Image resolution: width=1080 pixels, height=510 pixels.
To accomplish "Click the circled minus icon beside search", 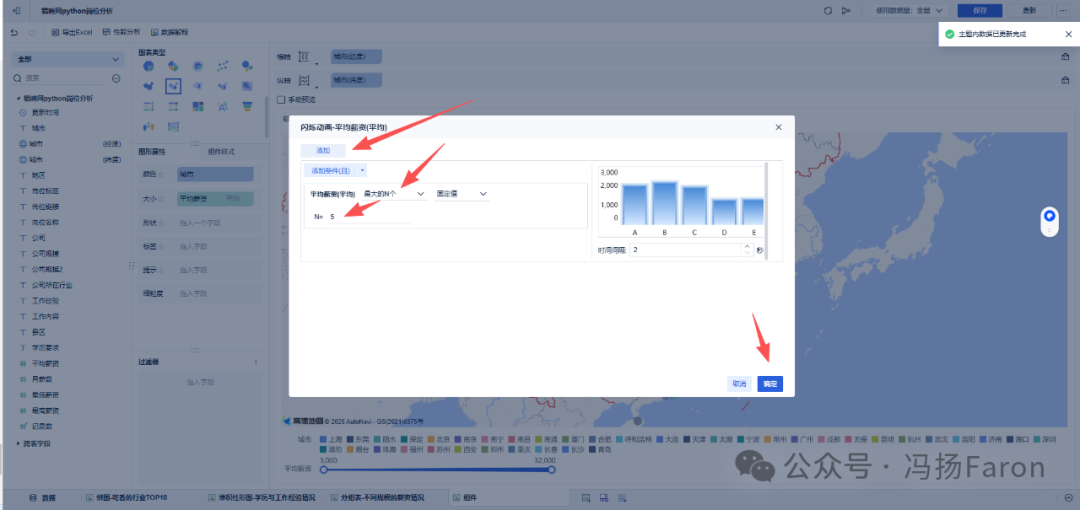I will [x=116, y=79].
